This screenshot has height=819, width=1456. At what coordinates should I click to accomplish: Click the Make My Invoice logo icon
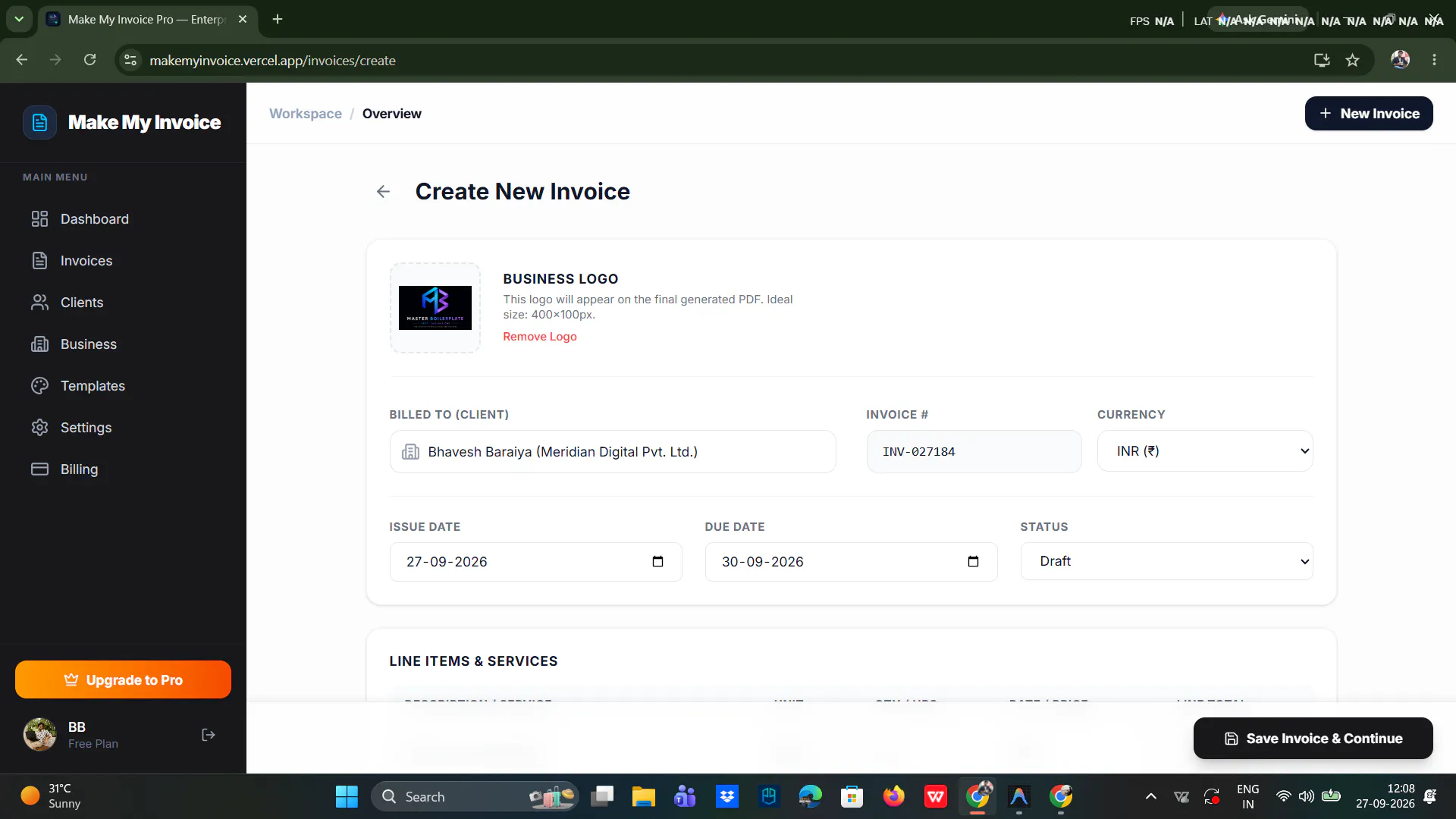pyautogui.click(x=39, y=122)
